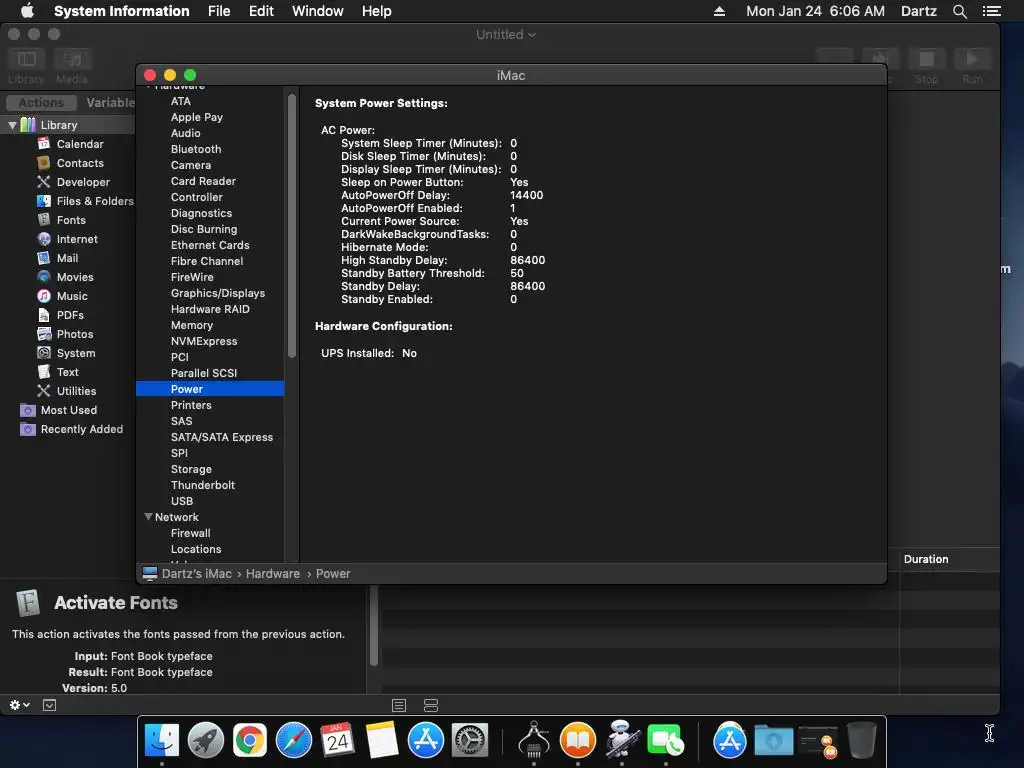Click the System Information sidebar scrollbar

(291, 225)
